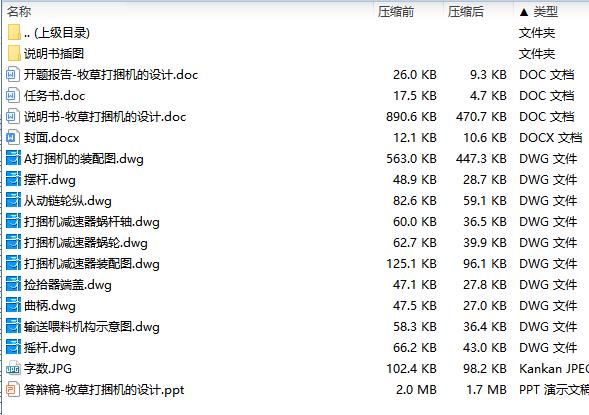The image size is (589, 415).
Task: Click the 类型 column header
Action: pyautogui.click(x=545, y=12)
